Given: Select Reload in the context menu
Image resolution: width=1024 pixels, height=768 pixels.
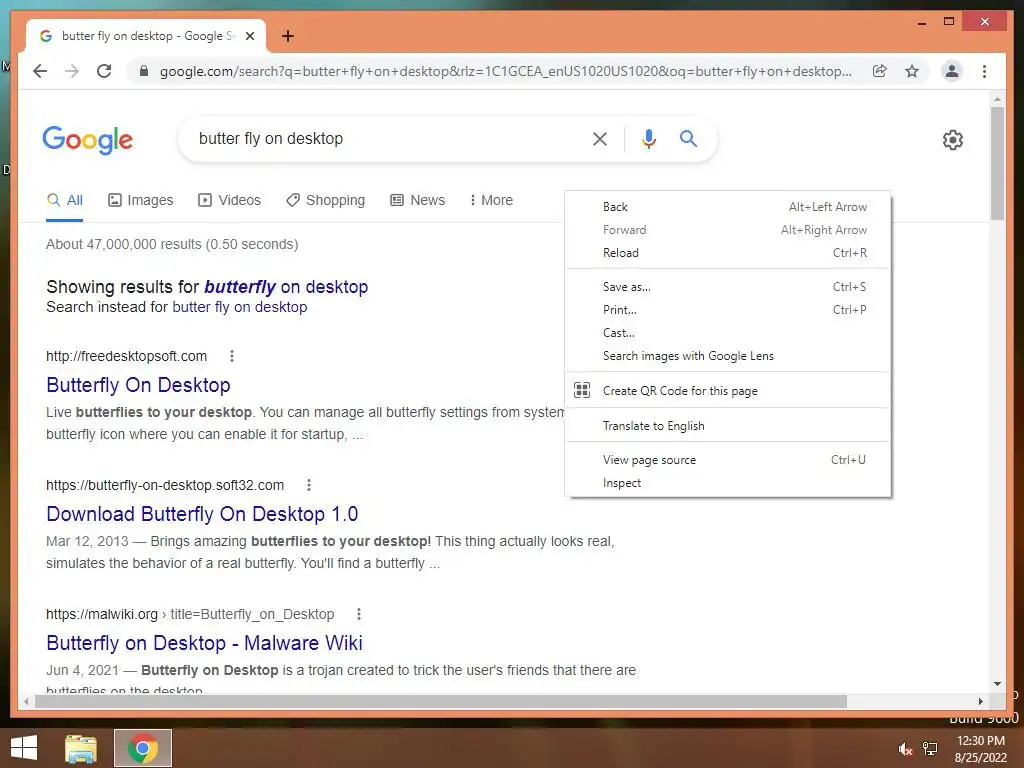Looking at the screenshot, I should click(728, 253).
